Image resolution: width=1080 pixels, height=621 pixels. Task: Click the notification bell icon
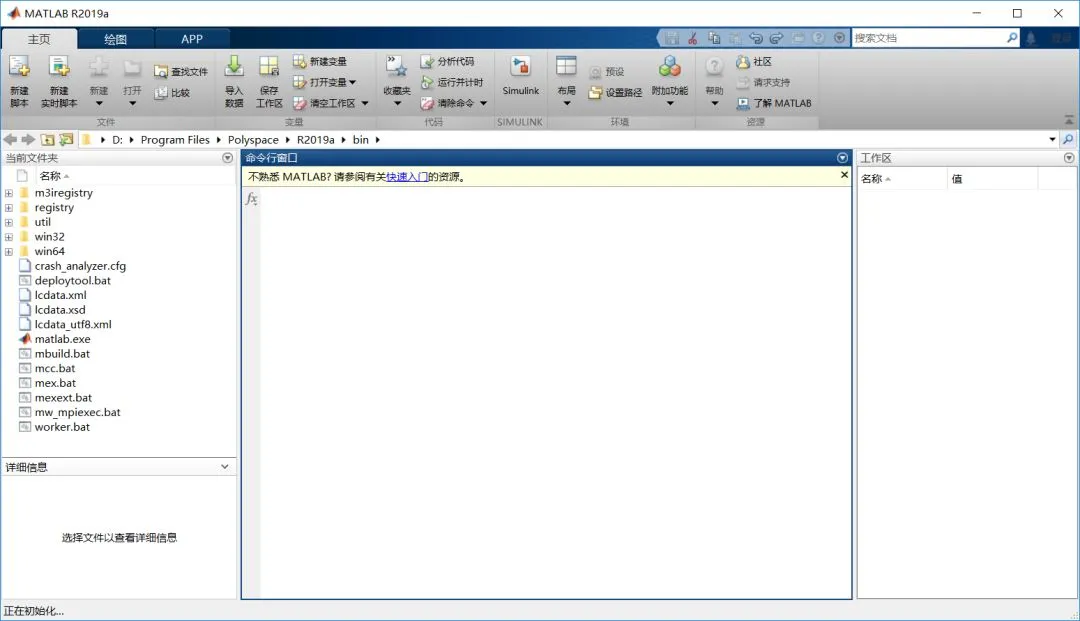click(1030, 39)
